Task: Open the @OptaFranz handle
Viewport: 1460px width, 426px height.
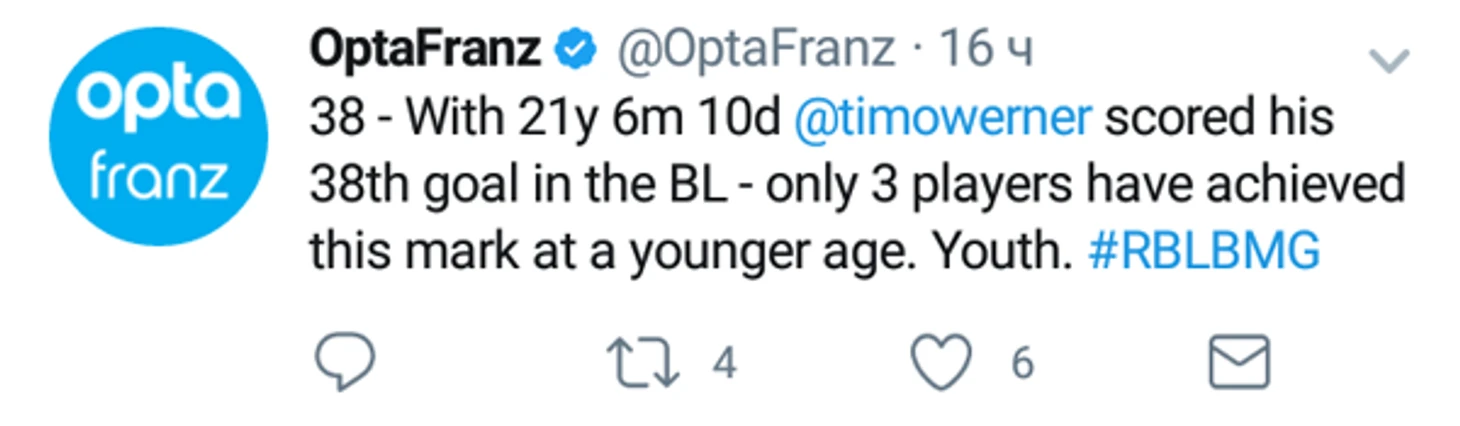Action: coord(755,50)
